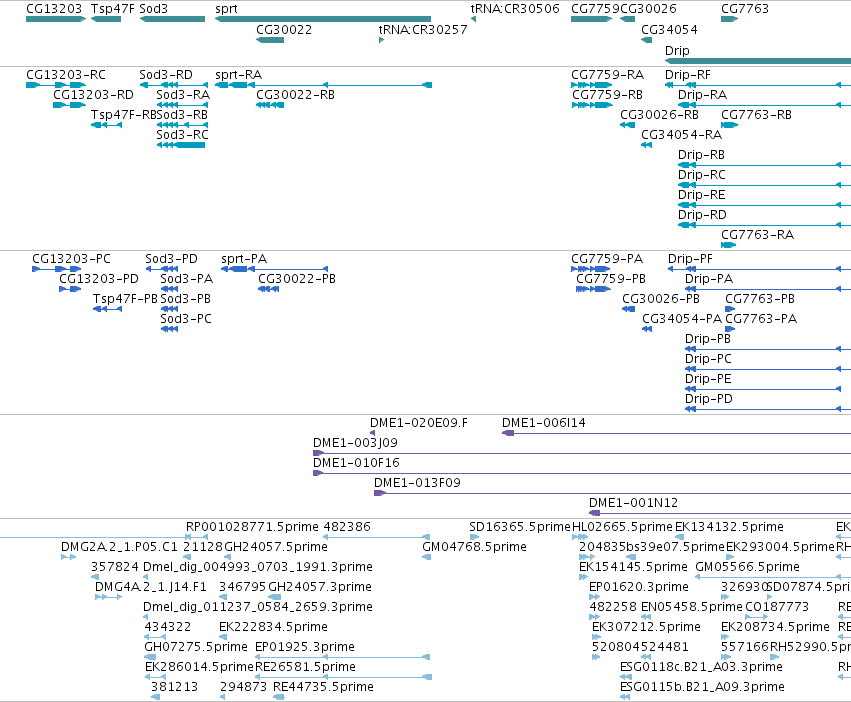Image resolution: width=851 pixels, height=702 pixels.
Task: Click protein Sod3-PD
Action: pyautogui.click(x=172, y=259)
